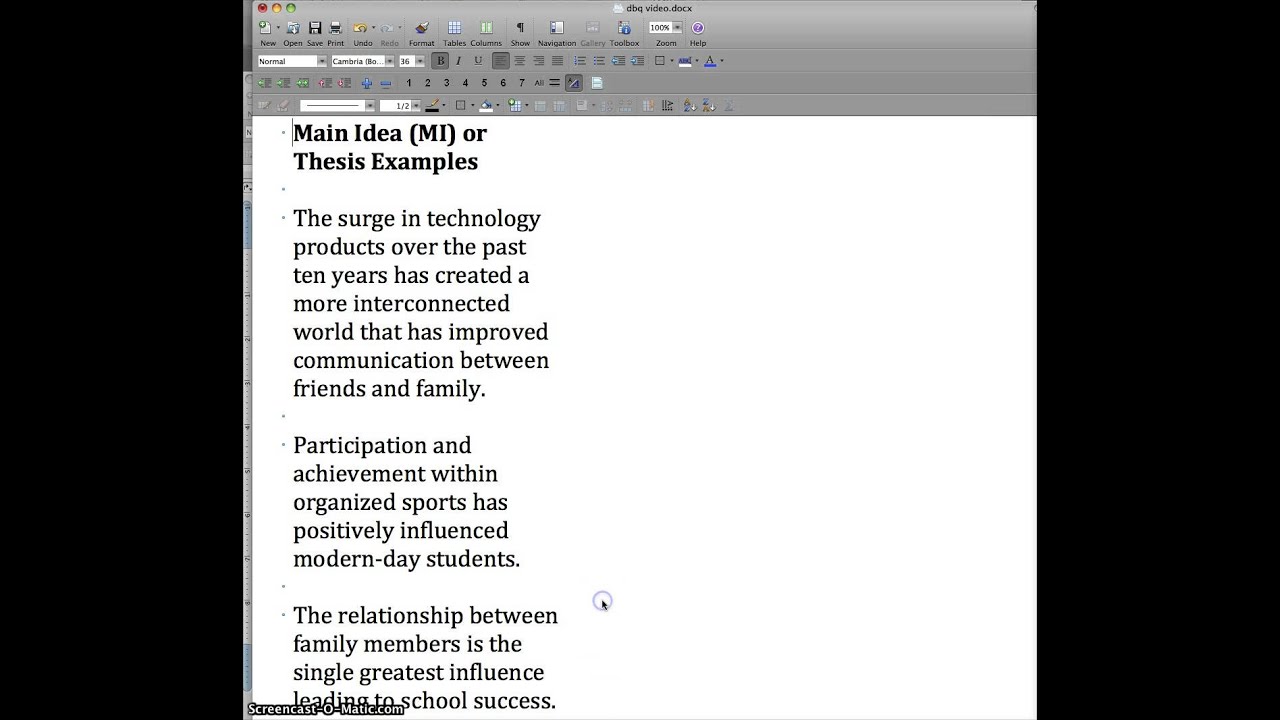Click the Format painter brush icon
The height and width of the screenshot is (720, 1280).
click(421, 28)
